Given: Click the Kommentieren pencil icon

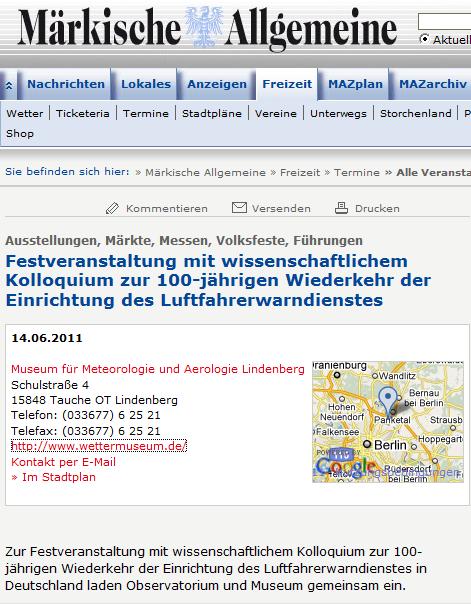Looking at the screenshot, I should click(112, 208).
